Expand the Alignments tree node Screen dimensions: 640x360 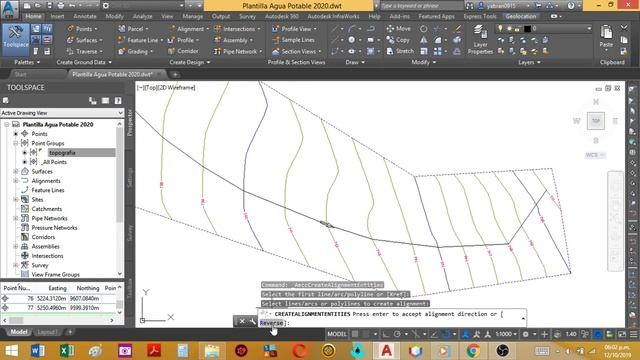pyautogui.click(x=16, y=181)
